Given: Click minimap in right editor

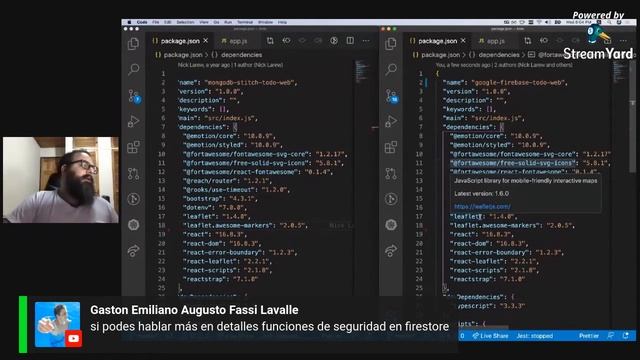Looking at the screenshot, I should coord(619,72).
